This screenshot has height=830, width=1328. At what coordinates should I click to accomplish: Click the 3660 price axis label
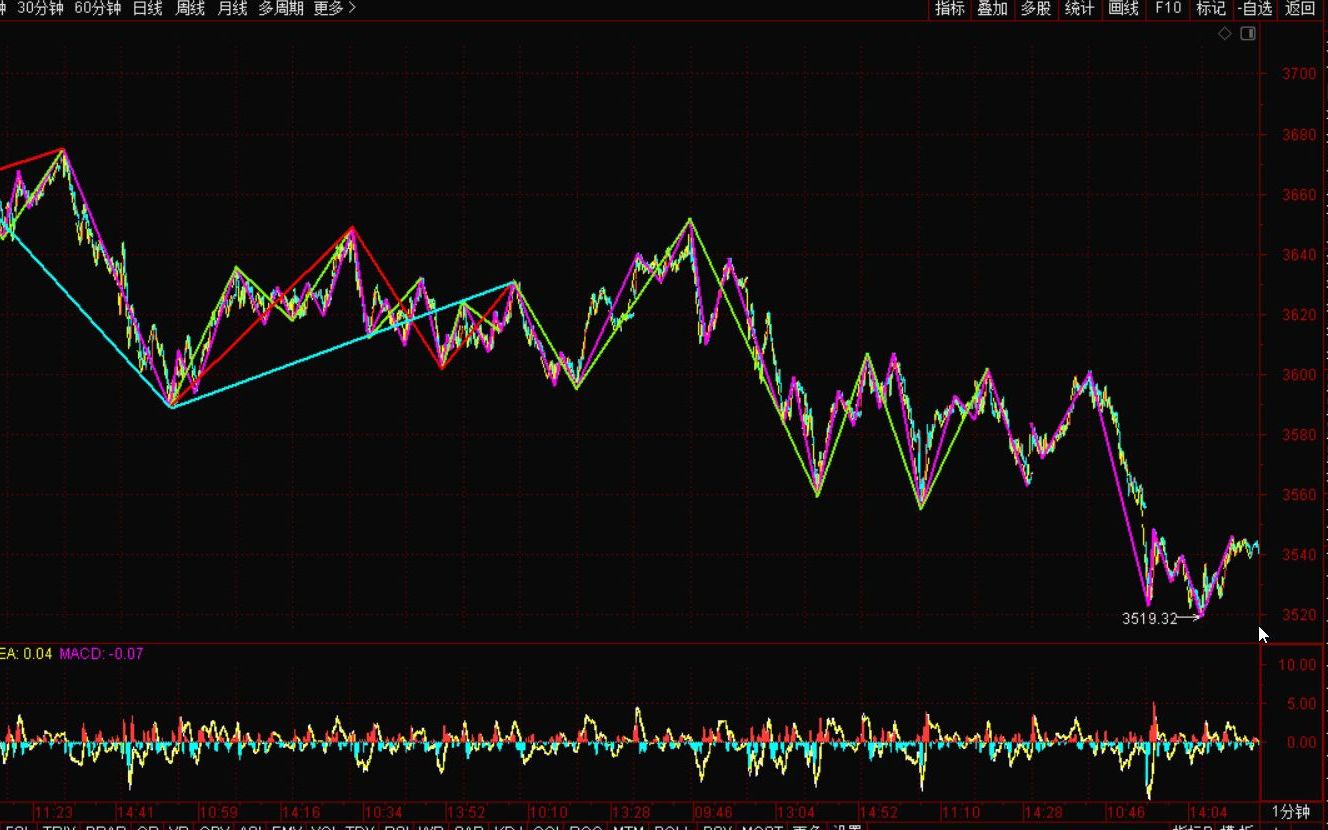click(x=1299, y=194)
